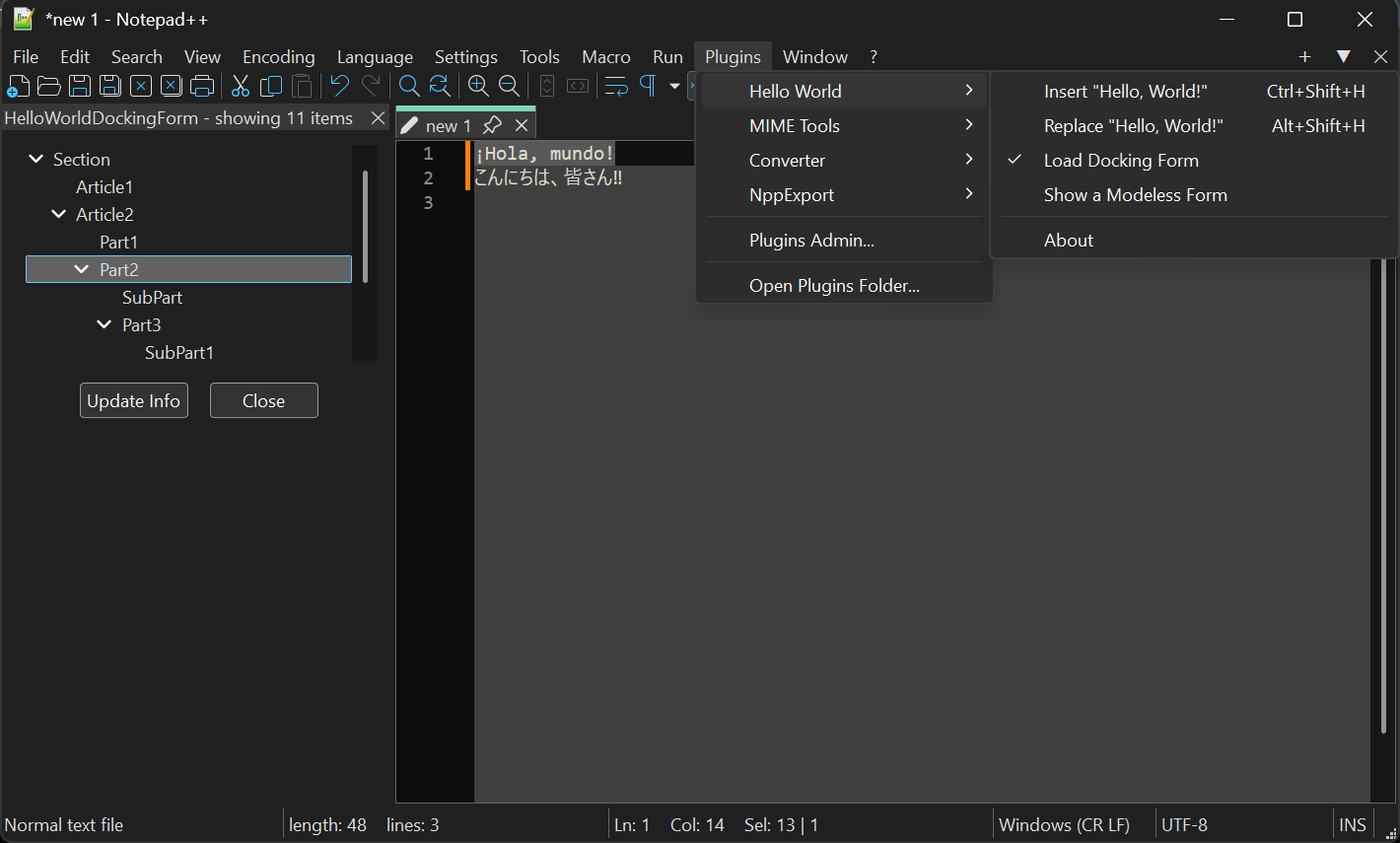Click the Notepad++ application icon in title bar
The height and width of the screenshot is (843, 1400).
(x=24, y=19)
